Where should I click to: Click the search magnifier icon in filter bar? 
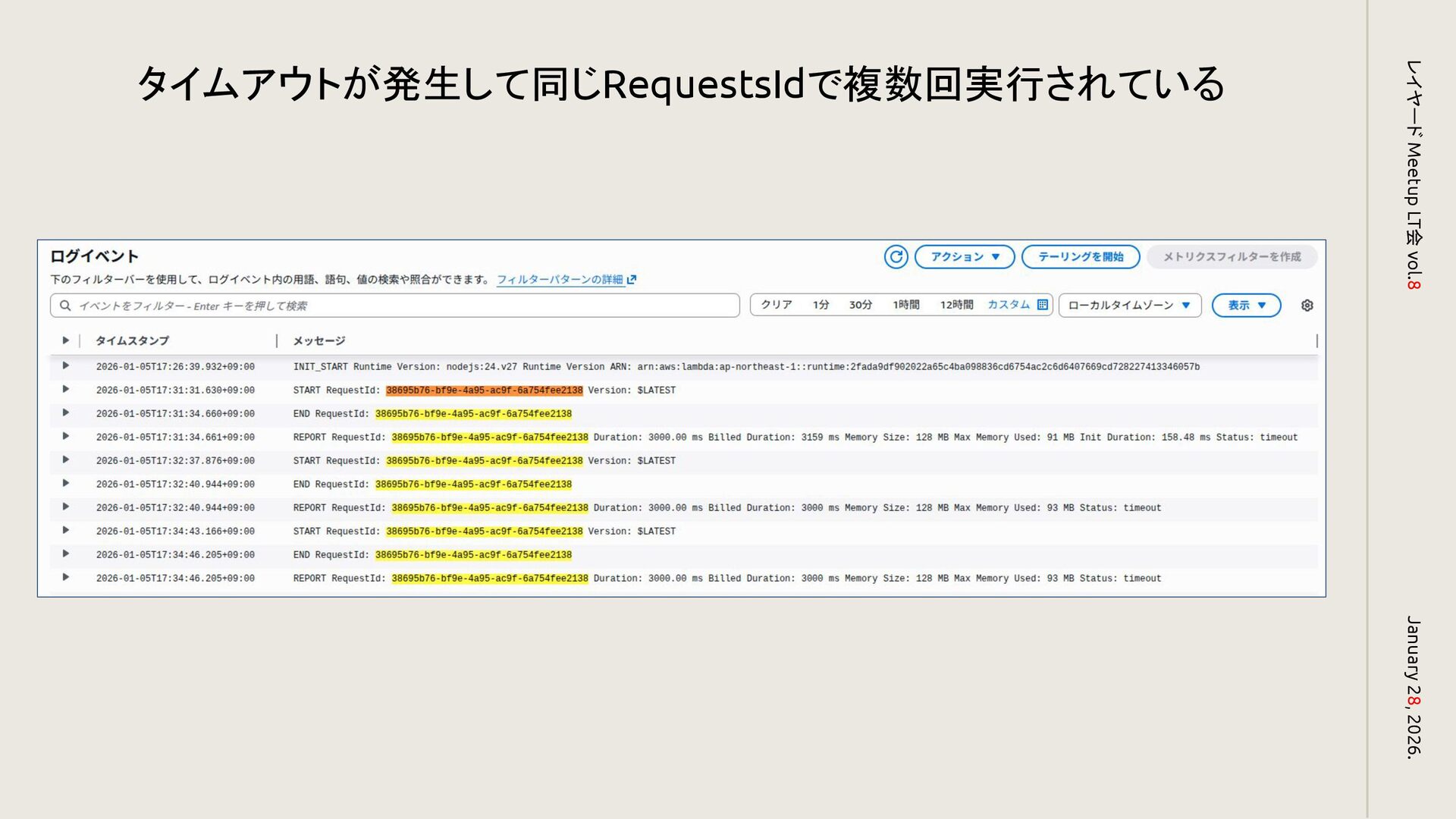[x=65, y=306]
